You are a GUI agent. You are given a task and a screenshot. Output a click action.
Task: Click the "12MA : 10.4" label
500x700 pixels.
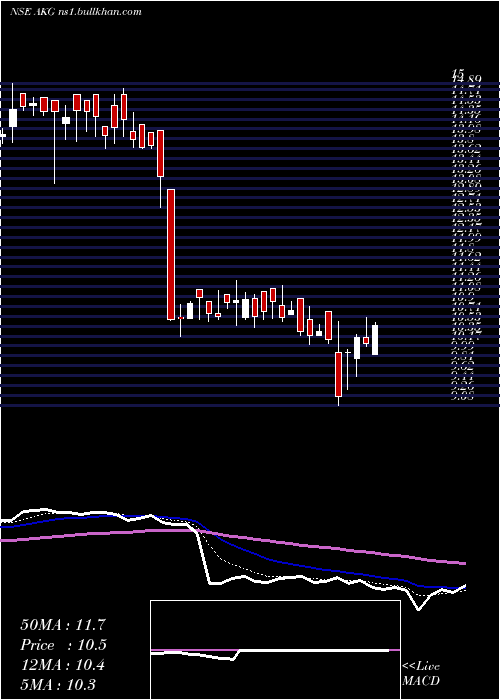[x=62, y=665]
